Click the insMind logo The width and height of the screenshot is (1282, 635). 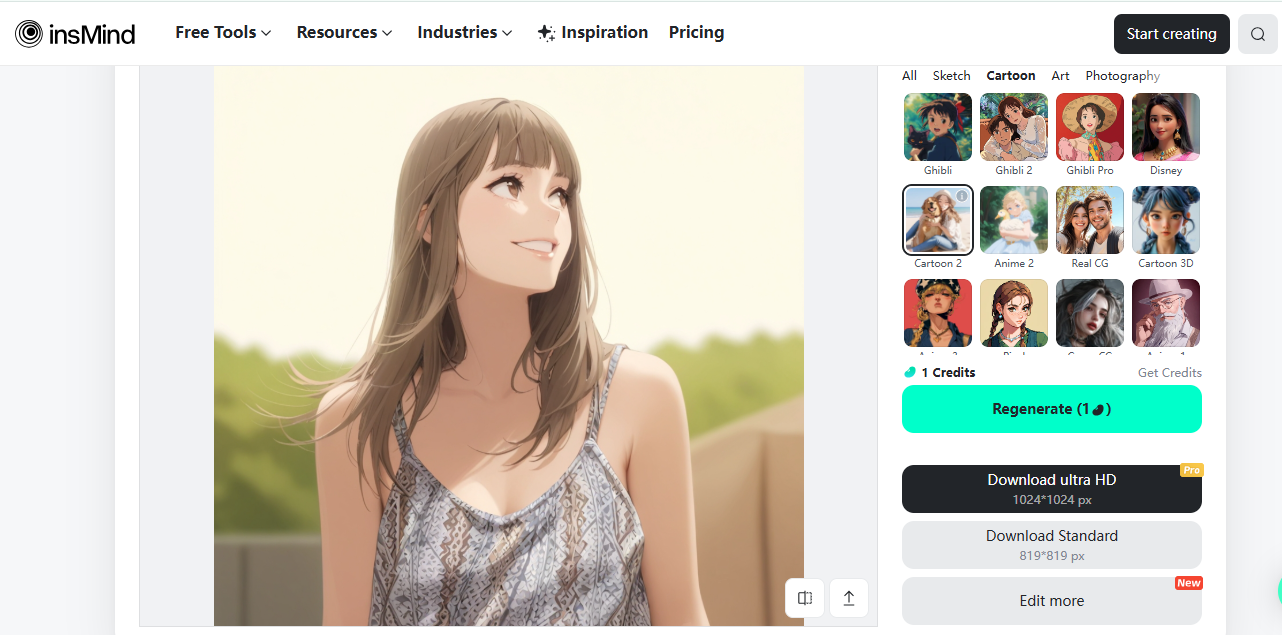75,33
